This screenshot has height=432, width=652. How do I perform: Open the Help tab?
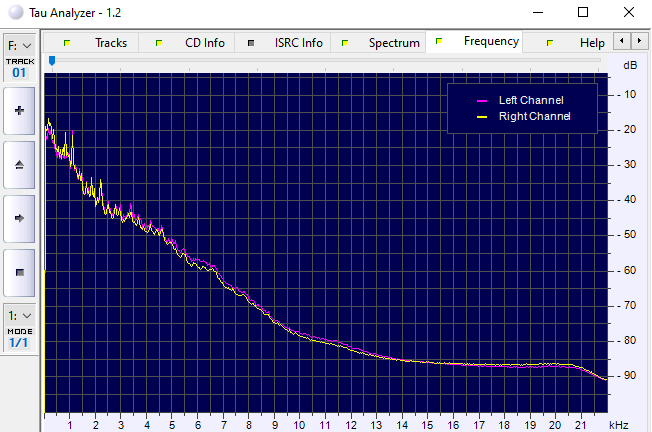568,43
